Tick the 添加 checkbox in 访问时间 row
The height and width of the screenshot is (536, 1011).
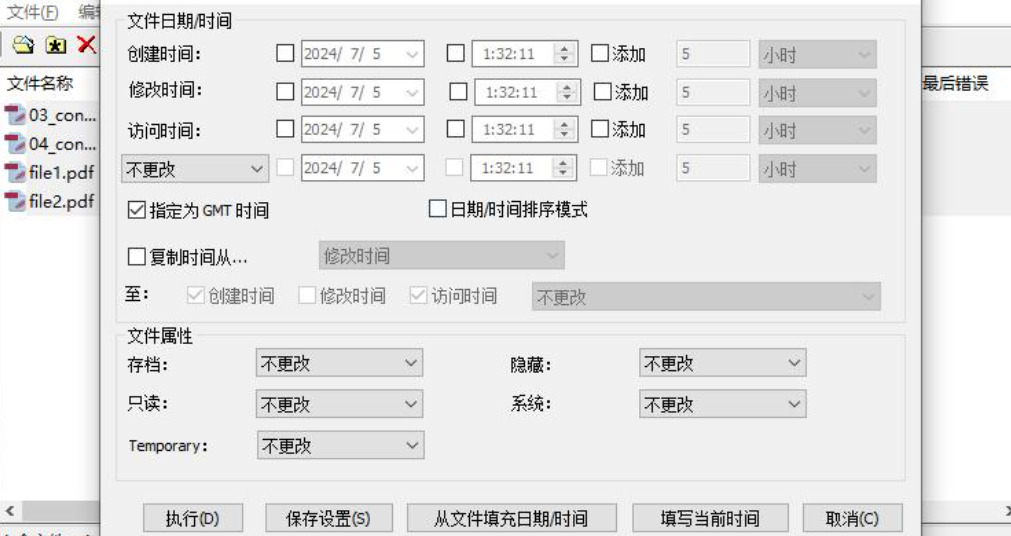600,129
